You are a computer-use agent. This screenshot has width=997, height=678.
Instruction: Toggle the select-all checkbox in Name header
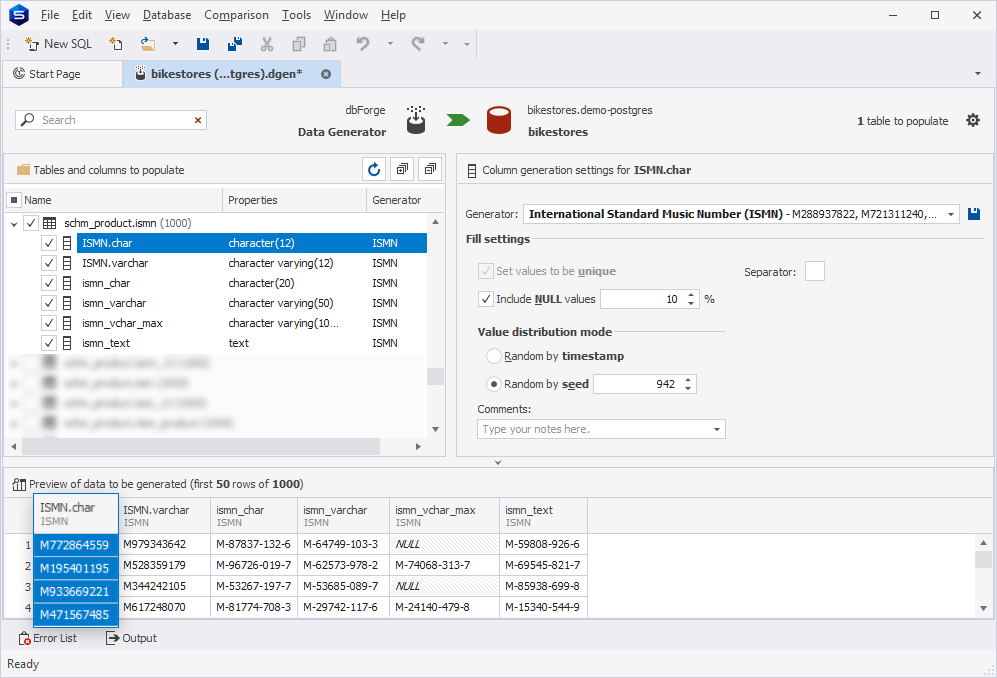tap(14, 200)
